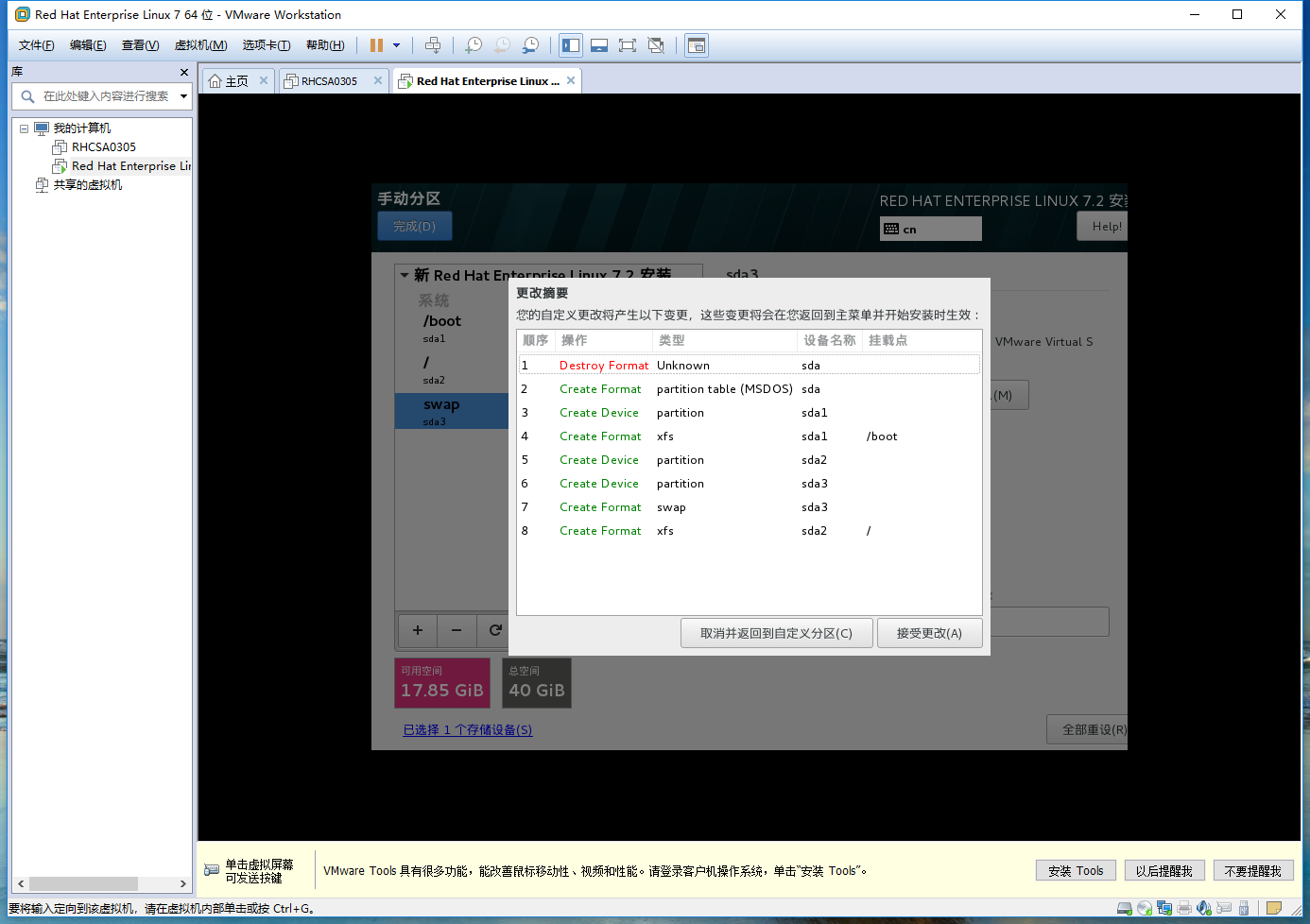Viewport: 1310px width, 924px height.
Task: Click the reload storage configuration icon
Action: pyautogui.click(x=494, y=630)
